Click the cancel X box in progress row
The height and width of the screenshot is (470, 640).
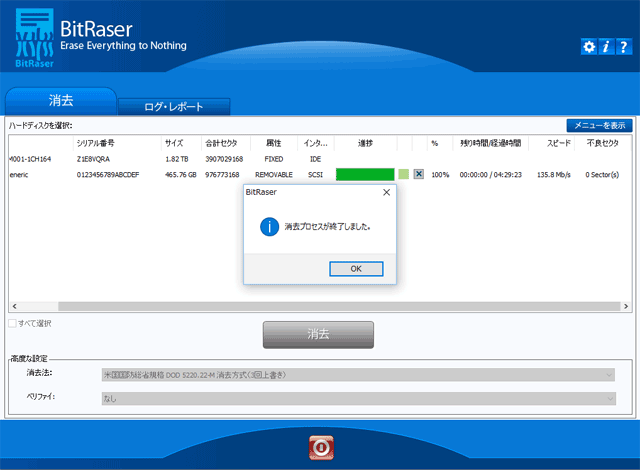coord(418,174)
